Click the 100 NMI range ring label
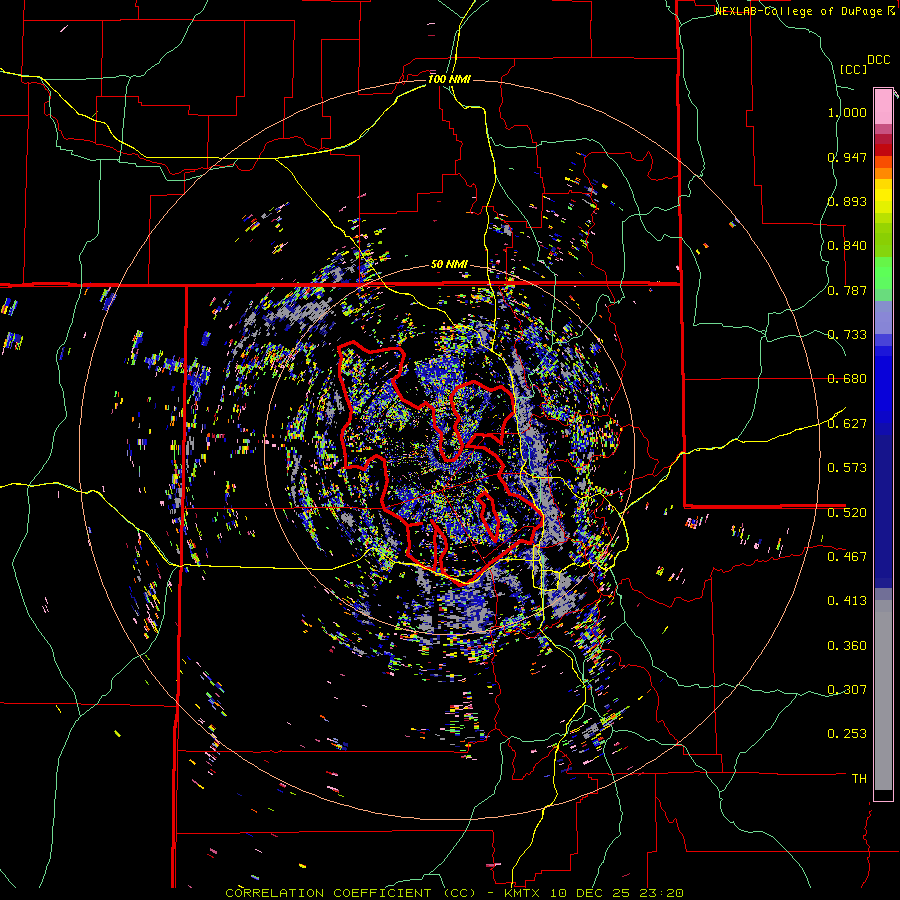Image resolution: width=900 pixels, height=900 pixels. (449, 79)
